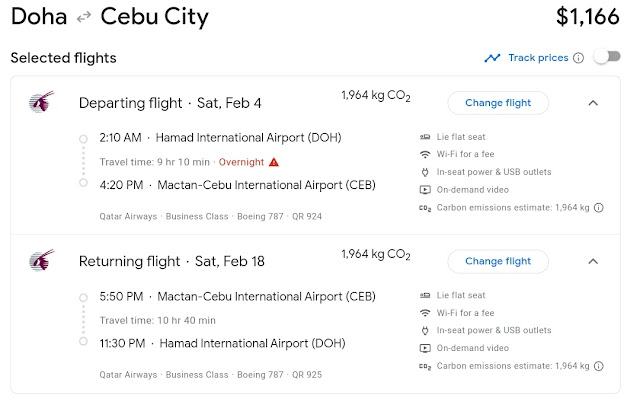Toggle the Track prices switch
Viewport: 640px width, 408px height.
(x=606, y=58)
